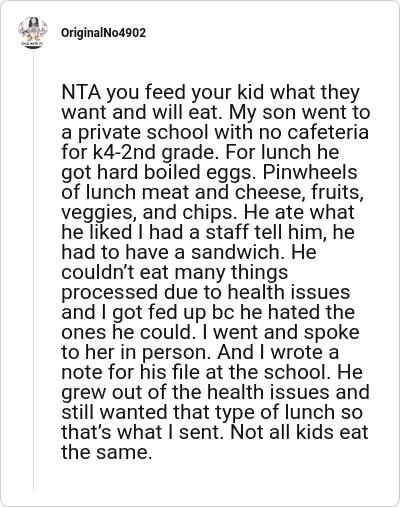Click the sentence "Not all kids eat"

pyautogui.click(x=299, y=432)
